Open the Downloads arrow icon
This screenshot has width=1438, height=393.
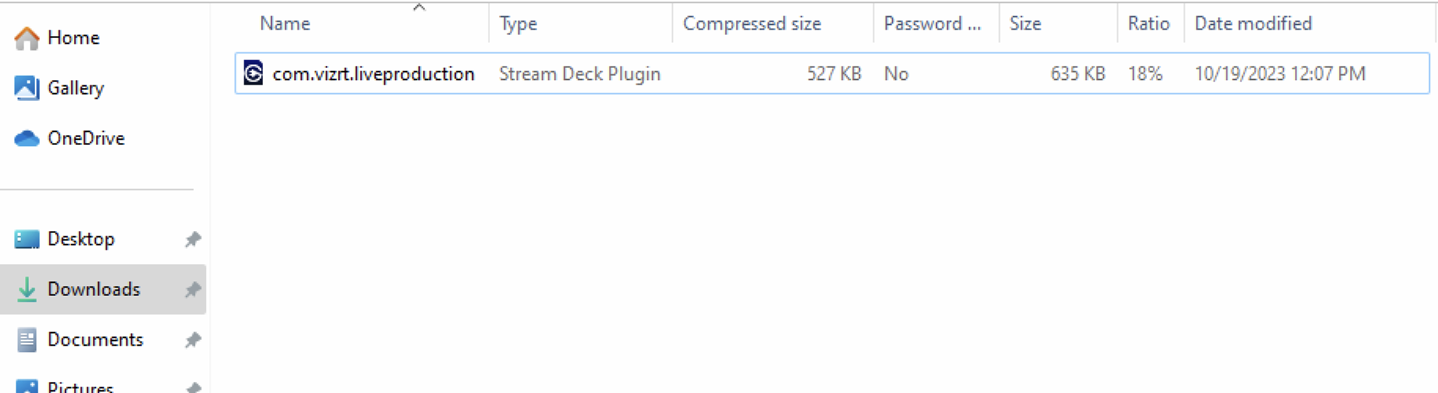(x=28, y=289)
